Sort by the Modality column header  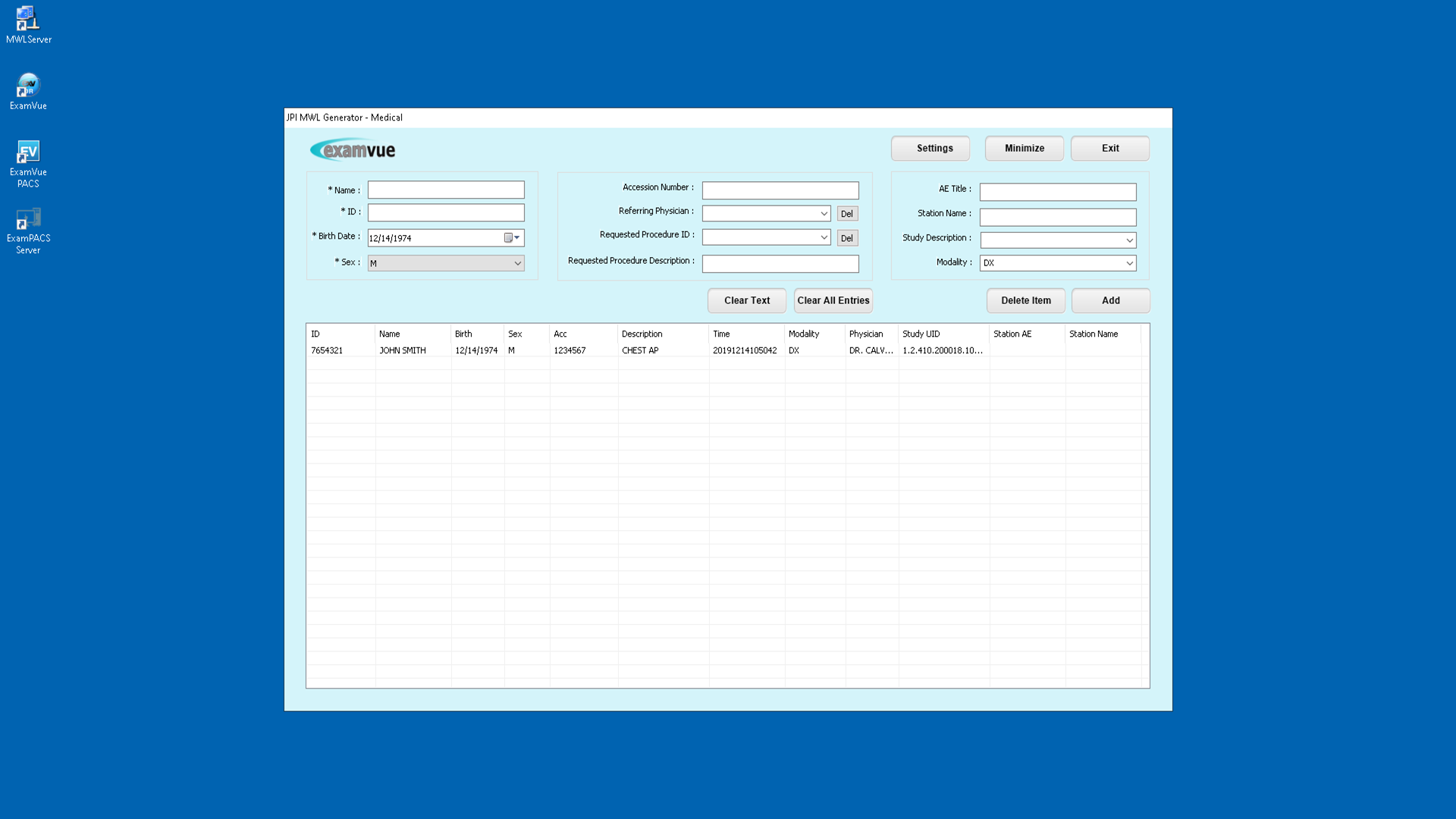814,334
